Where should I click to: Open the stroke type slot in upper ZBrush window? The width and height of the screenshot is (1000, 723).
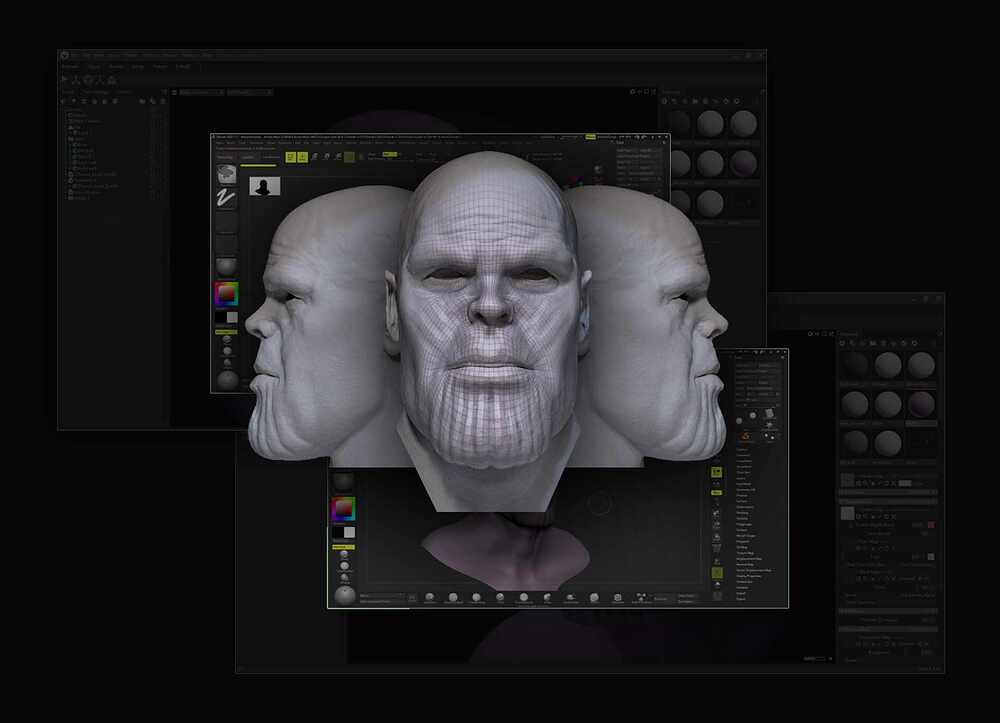pyautogui.click(x=226, y=198)
